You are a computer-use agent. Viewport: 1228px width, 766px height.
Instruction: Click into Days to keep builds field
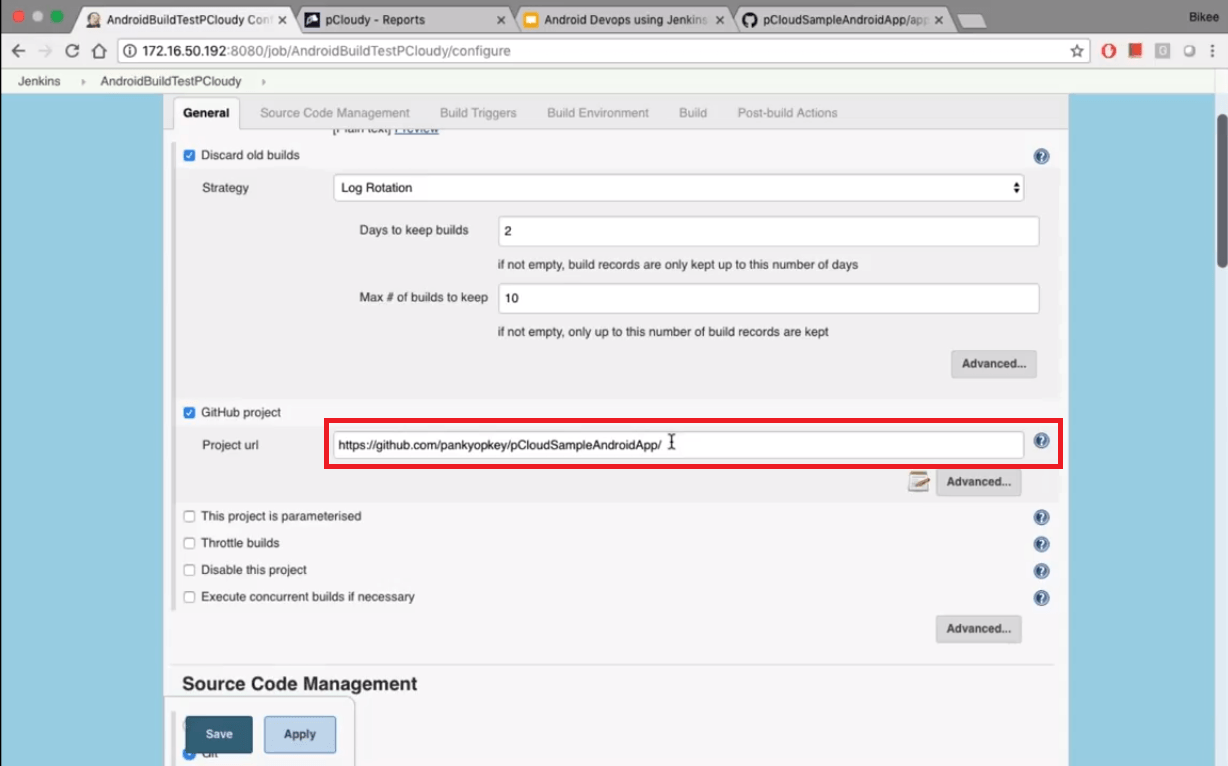pos(769,231)
